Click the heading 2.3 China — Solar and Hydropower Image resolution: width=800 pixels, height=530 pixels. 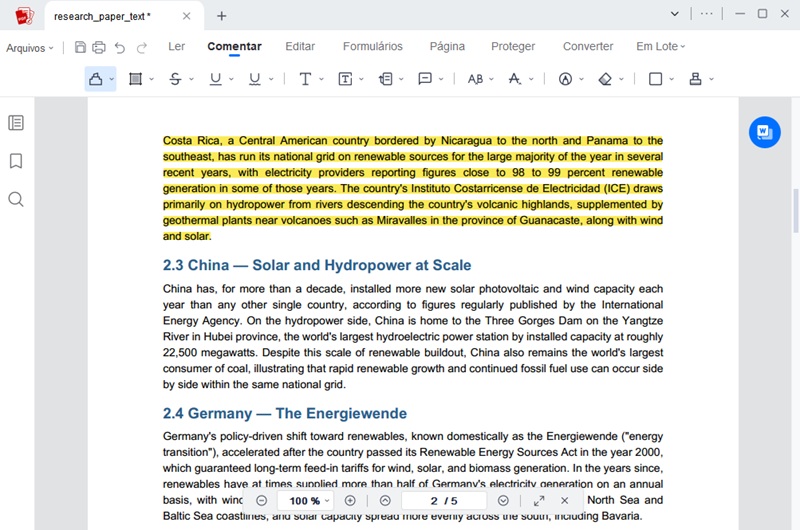(x=317, y=265)
